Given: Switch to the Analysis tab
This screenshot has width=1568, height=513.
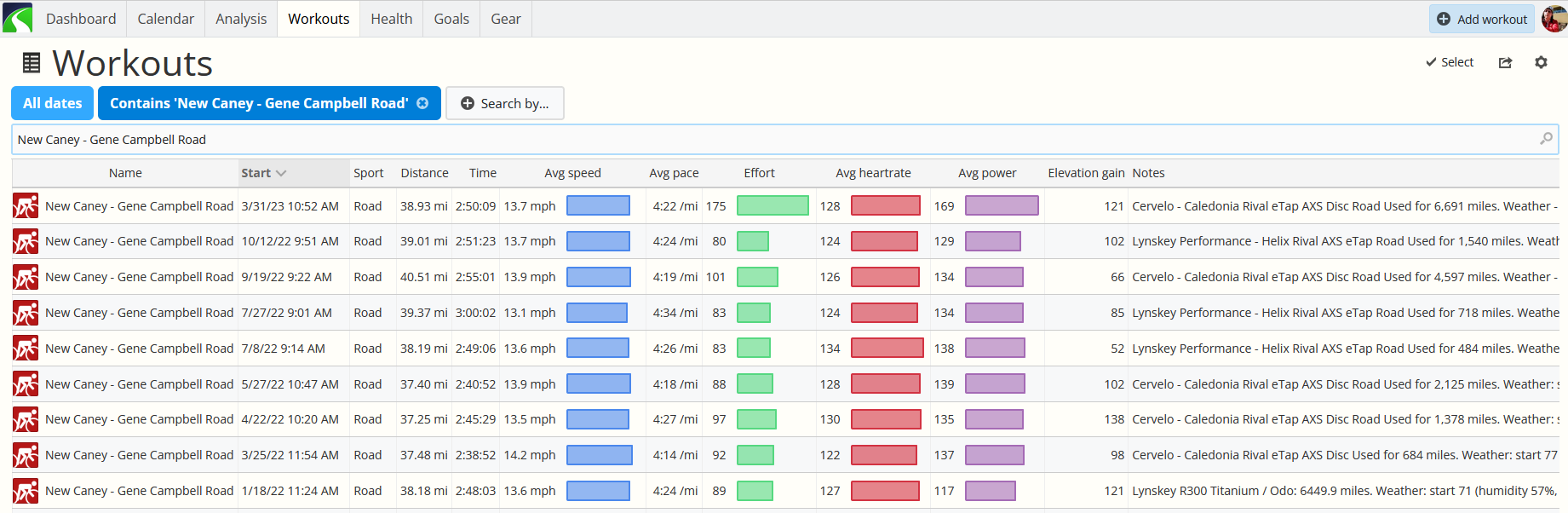Looking at the screenshot, I should coord(240,19).
